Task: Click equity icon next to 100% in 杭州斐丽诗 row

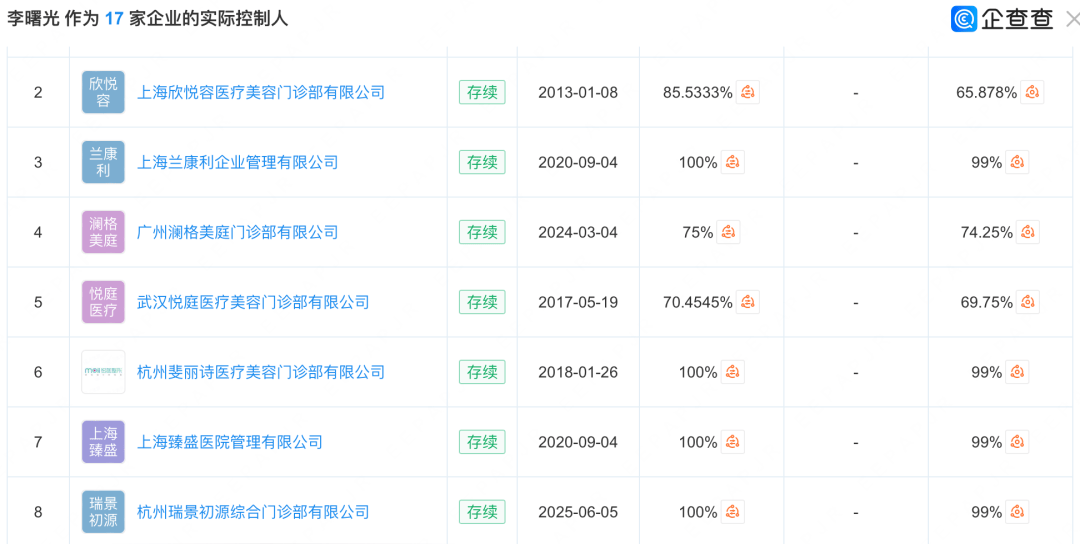Action: click(733, 372)
